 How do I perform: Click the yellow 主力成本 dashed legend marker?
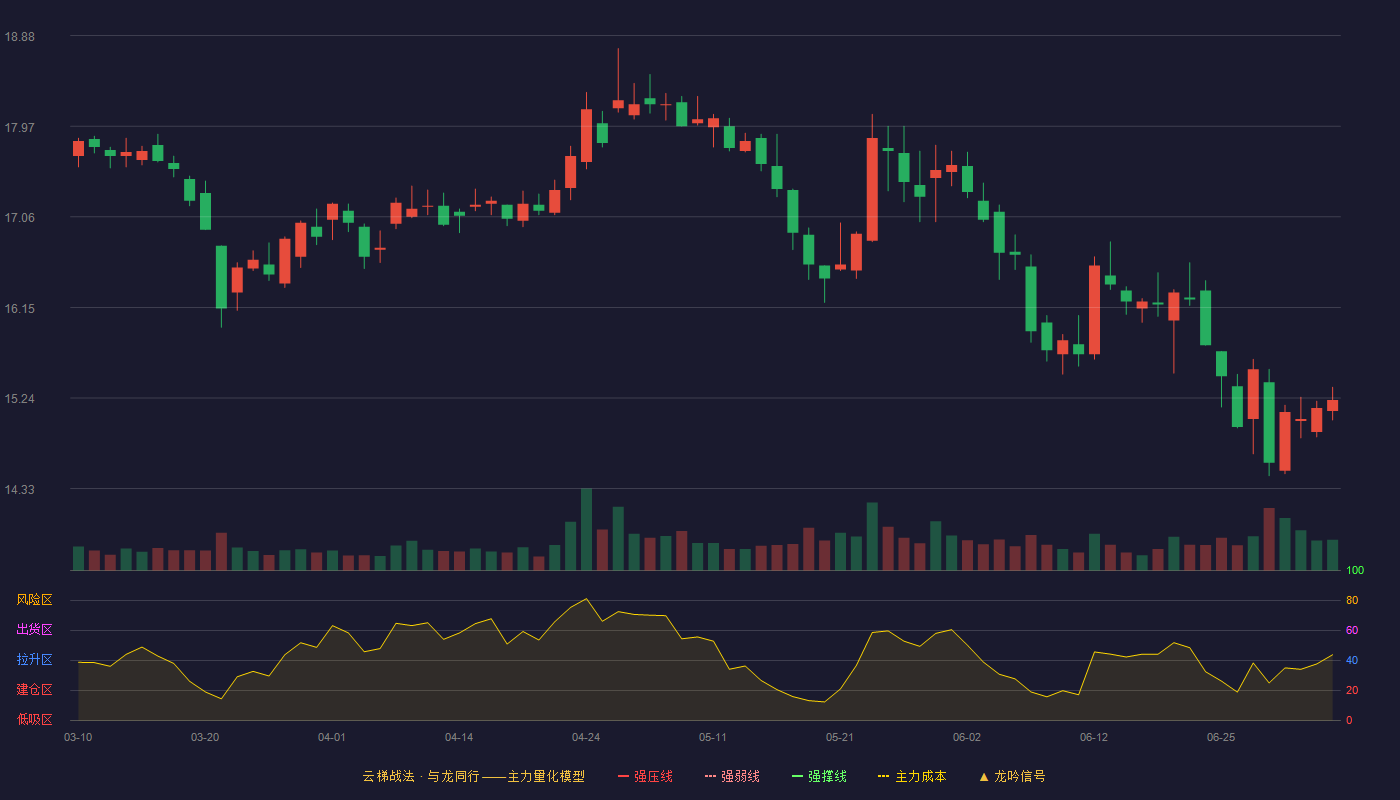click(x=883, y=776)
